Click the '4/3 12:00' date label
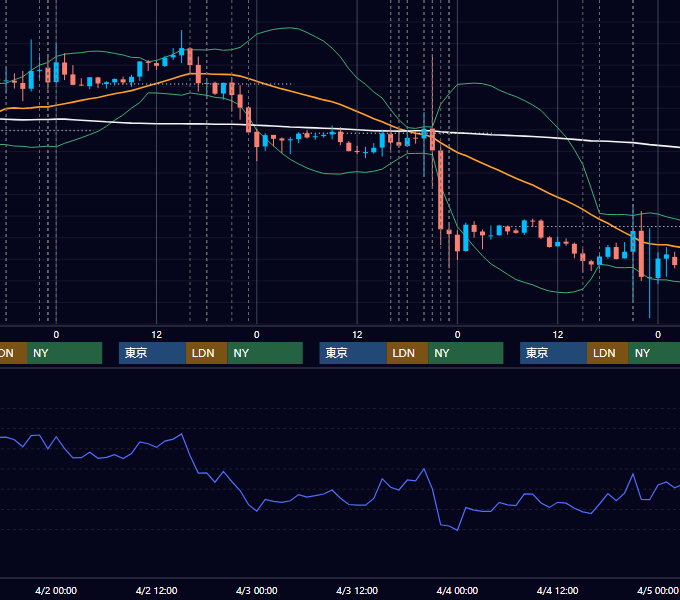 click(357, 590)
